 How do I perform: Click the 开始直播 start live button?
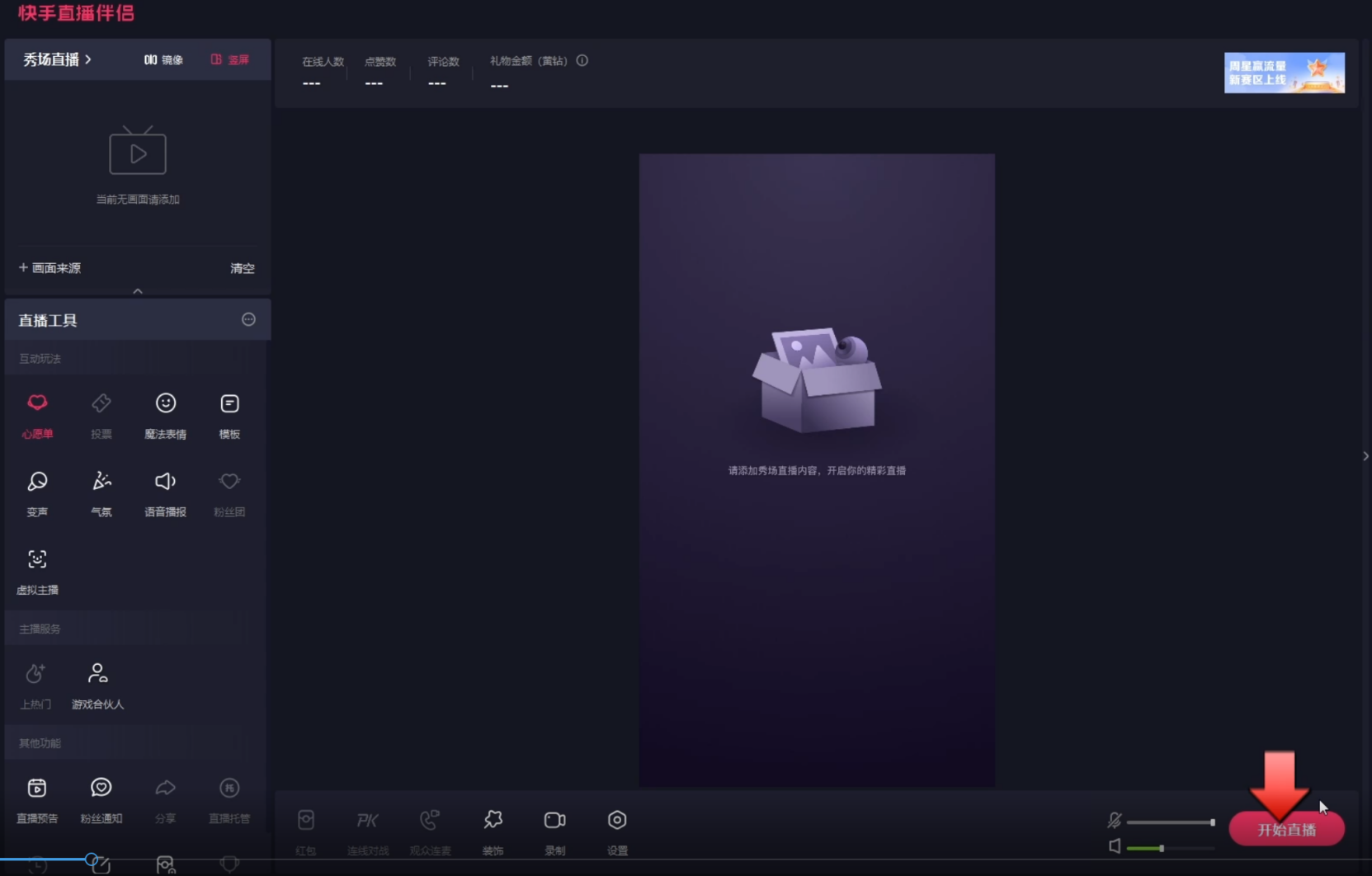point(1286,829)
